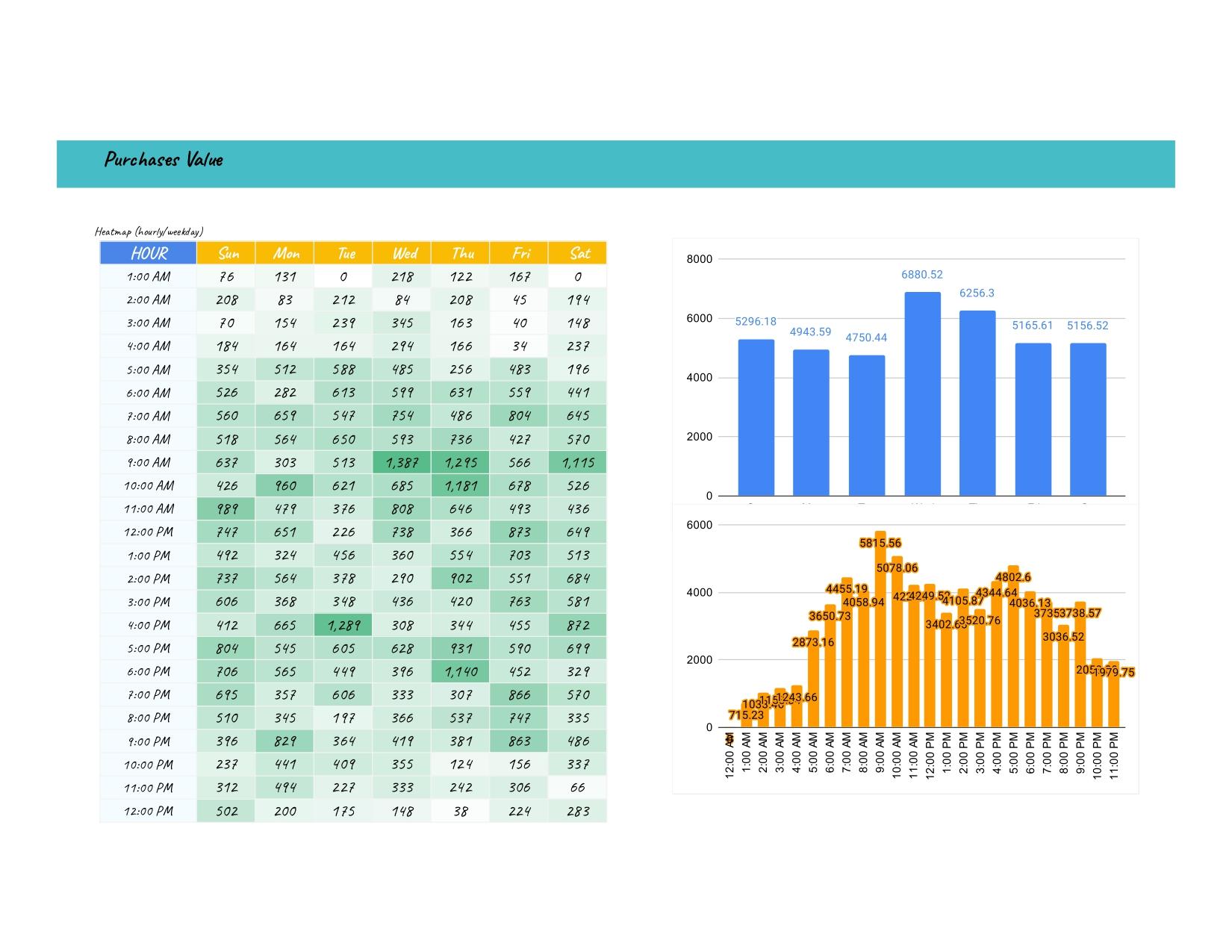Click the Fri column header

[519, 253]
